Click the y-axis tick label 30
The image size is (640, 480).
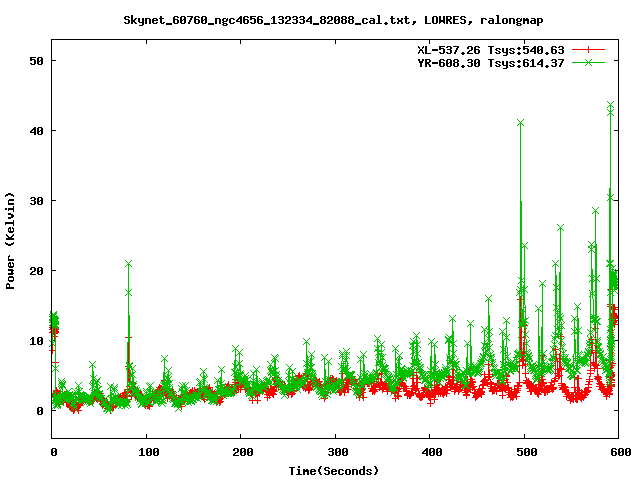click(36, 201)
